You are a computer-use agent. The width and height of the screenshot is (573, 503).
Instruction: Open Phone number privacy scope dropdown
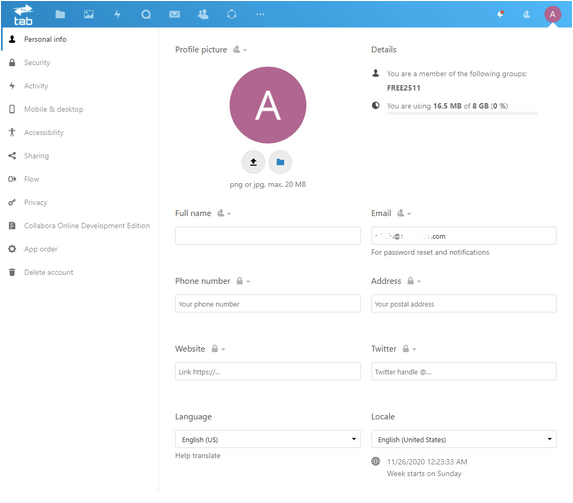coord(243,281)
